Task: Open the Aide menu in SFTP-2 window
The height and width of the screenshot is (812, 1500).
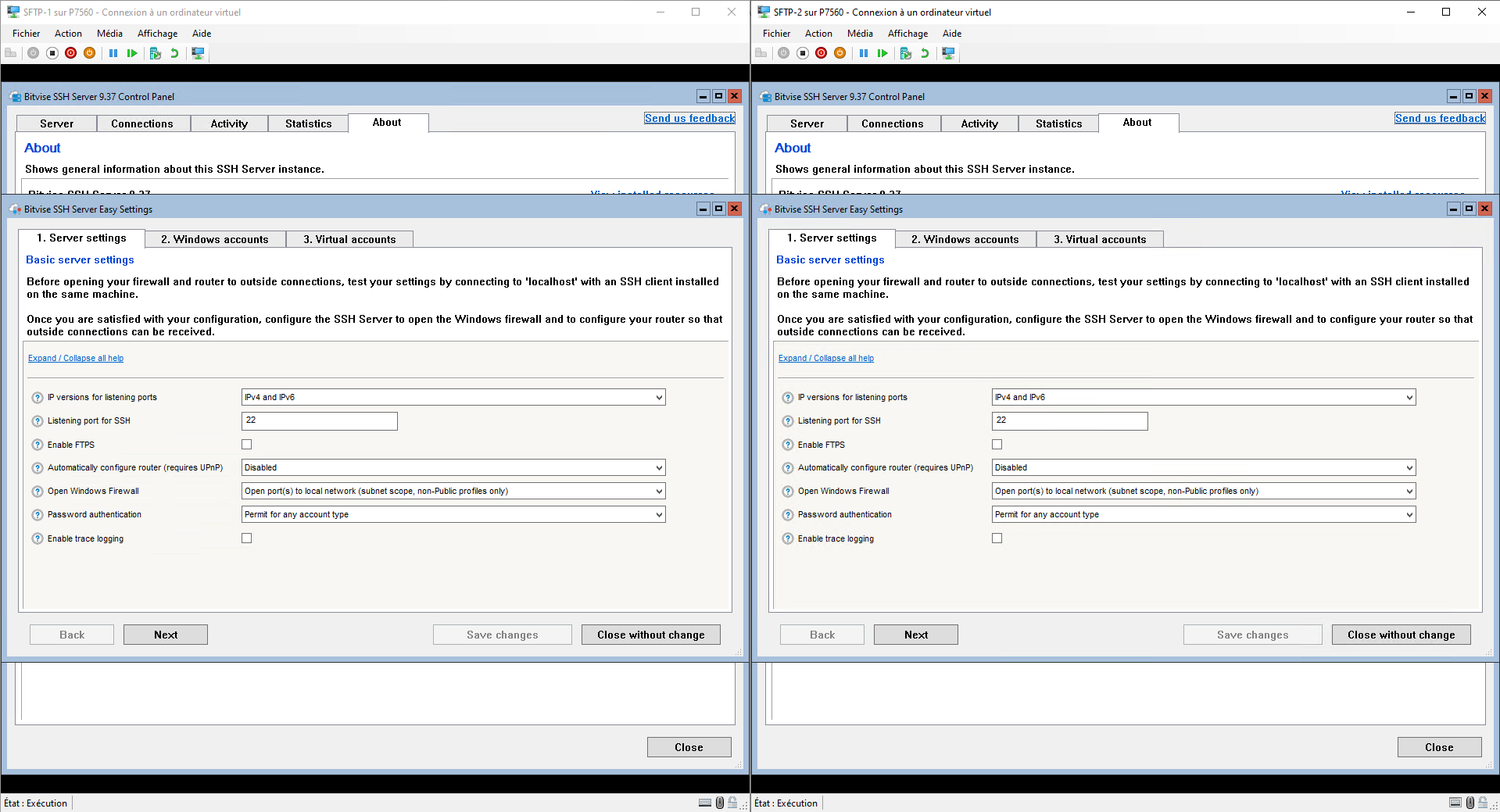Action: point(952,34)
